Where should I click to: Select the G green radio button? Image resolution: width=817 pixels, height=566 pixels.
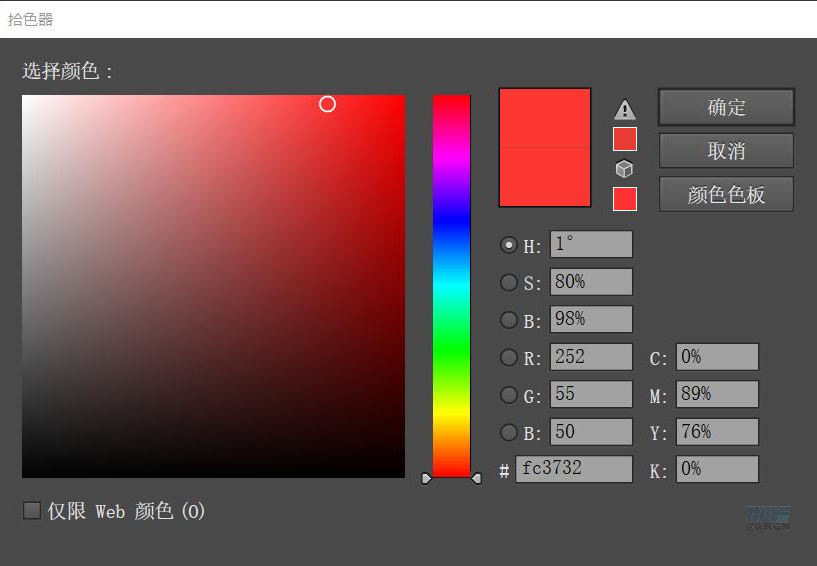coord(509,395)
